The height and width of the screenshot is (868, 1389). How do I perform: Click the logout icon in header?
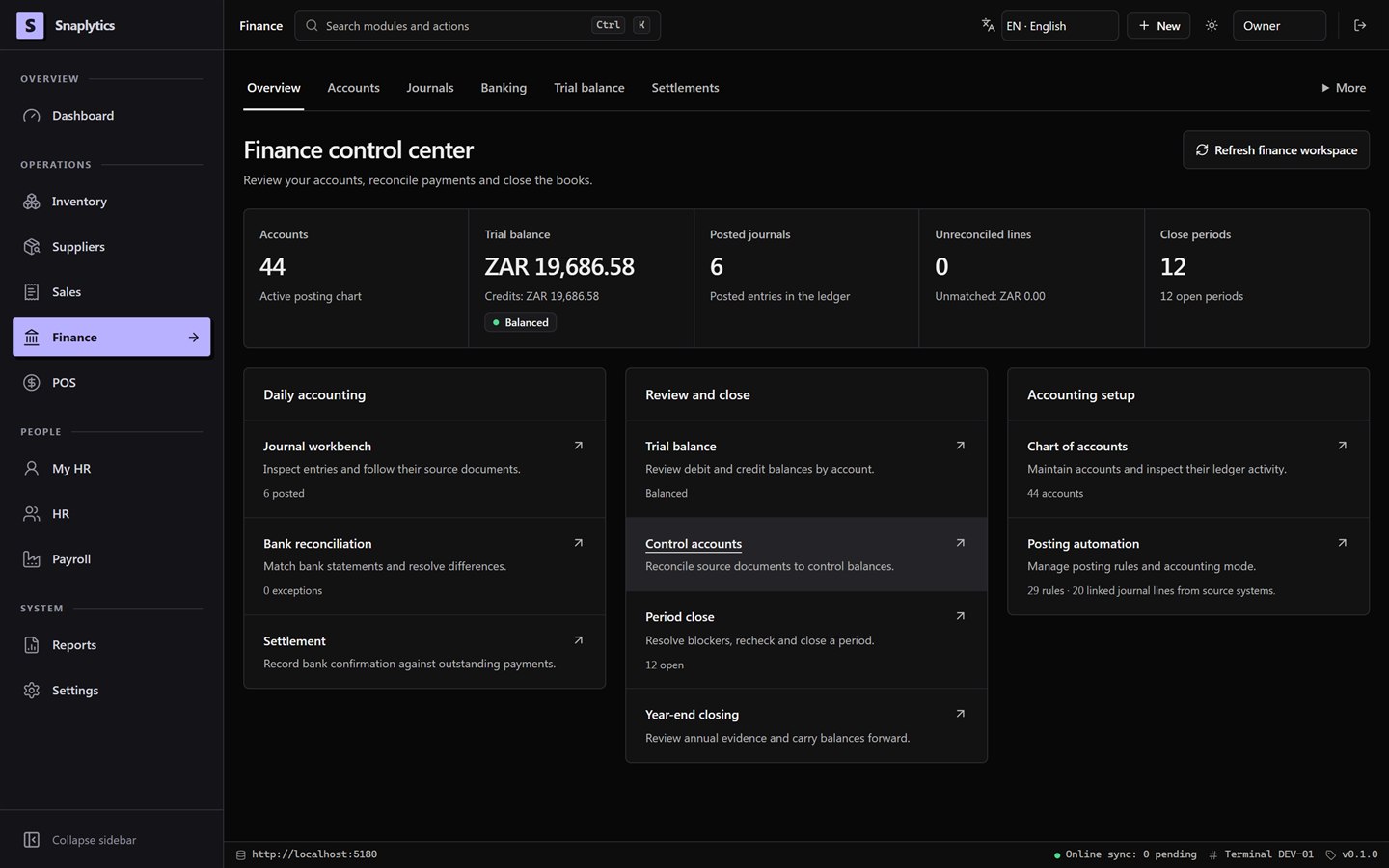[x=1360, y=26]
